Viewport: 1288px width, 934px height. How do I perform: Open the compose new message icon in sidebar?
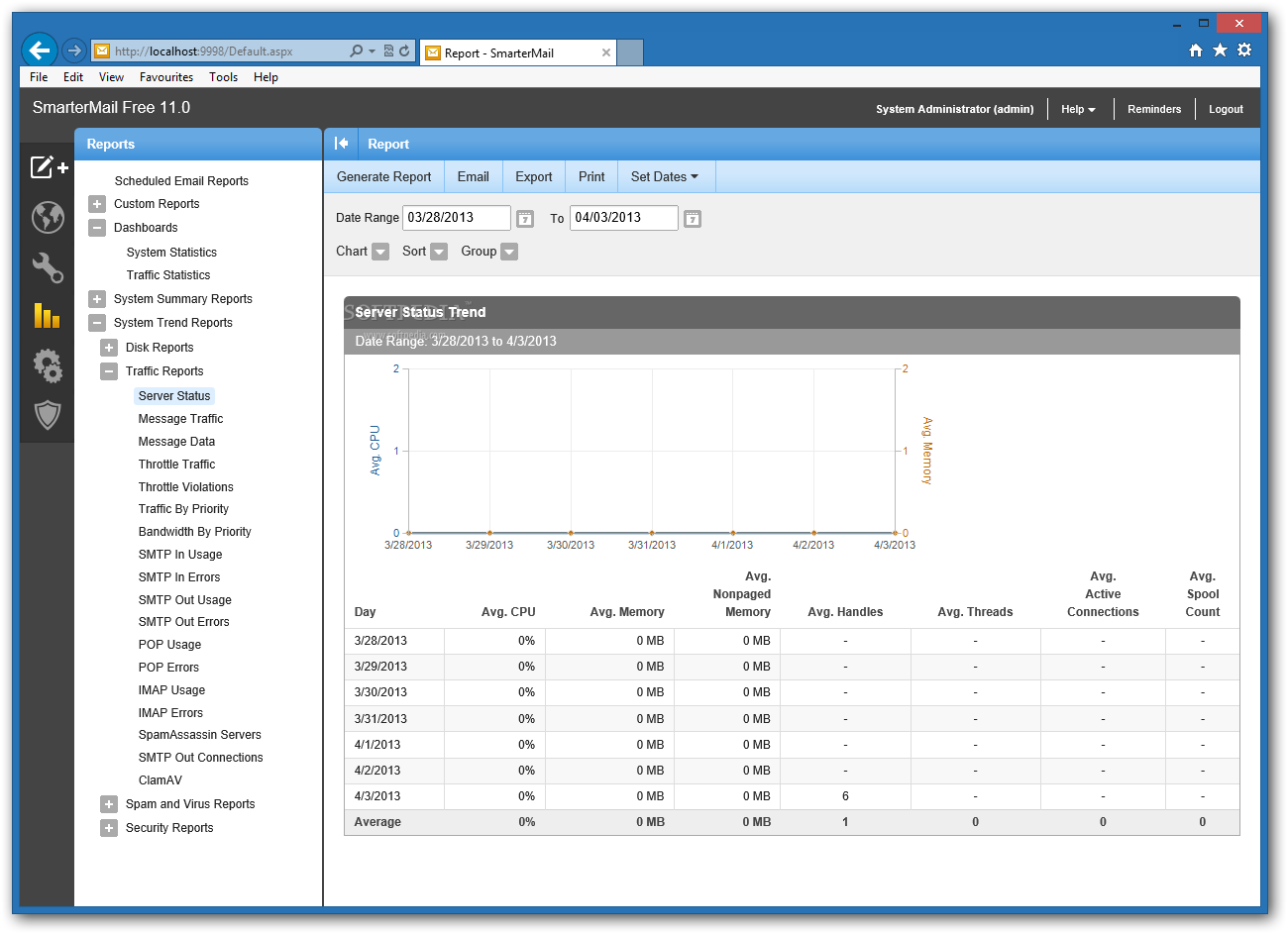pyautogui.click(x=49, y=167)
